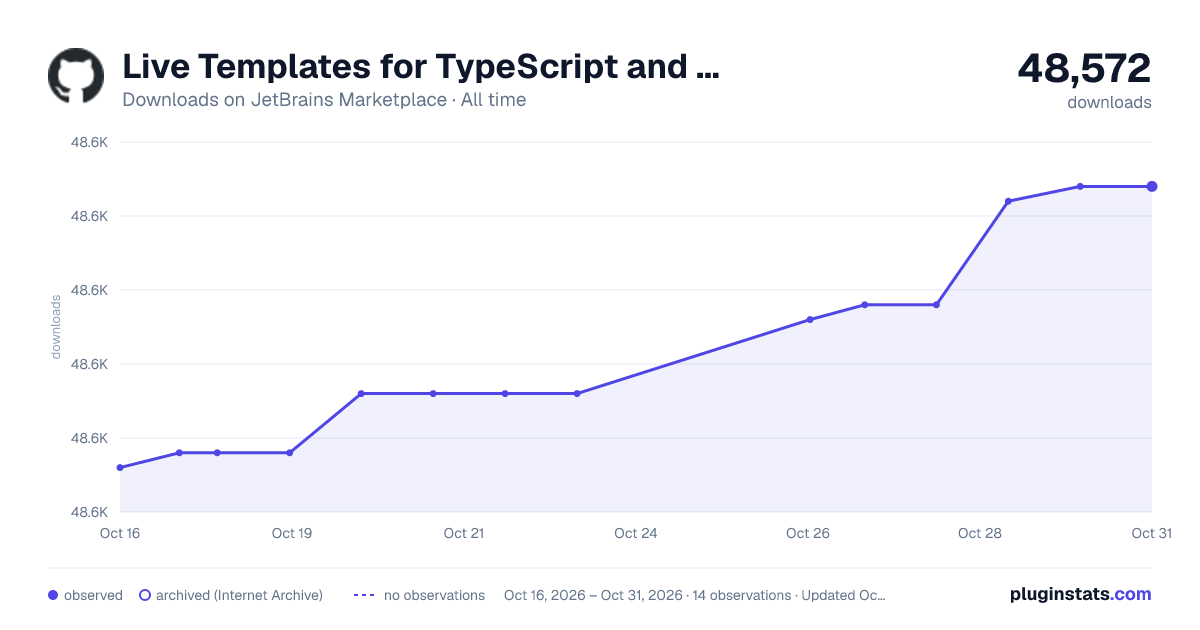Click the 'archived (Internet Archive)' legend label
This screenshot has height=630, width=1200.
pyautogui.click(x=239, y=595)
